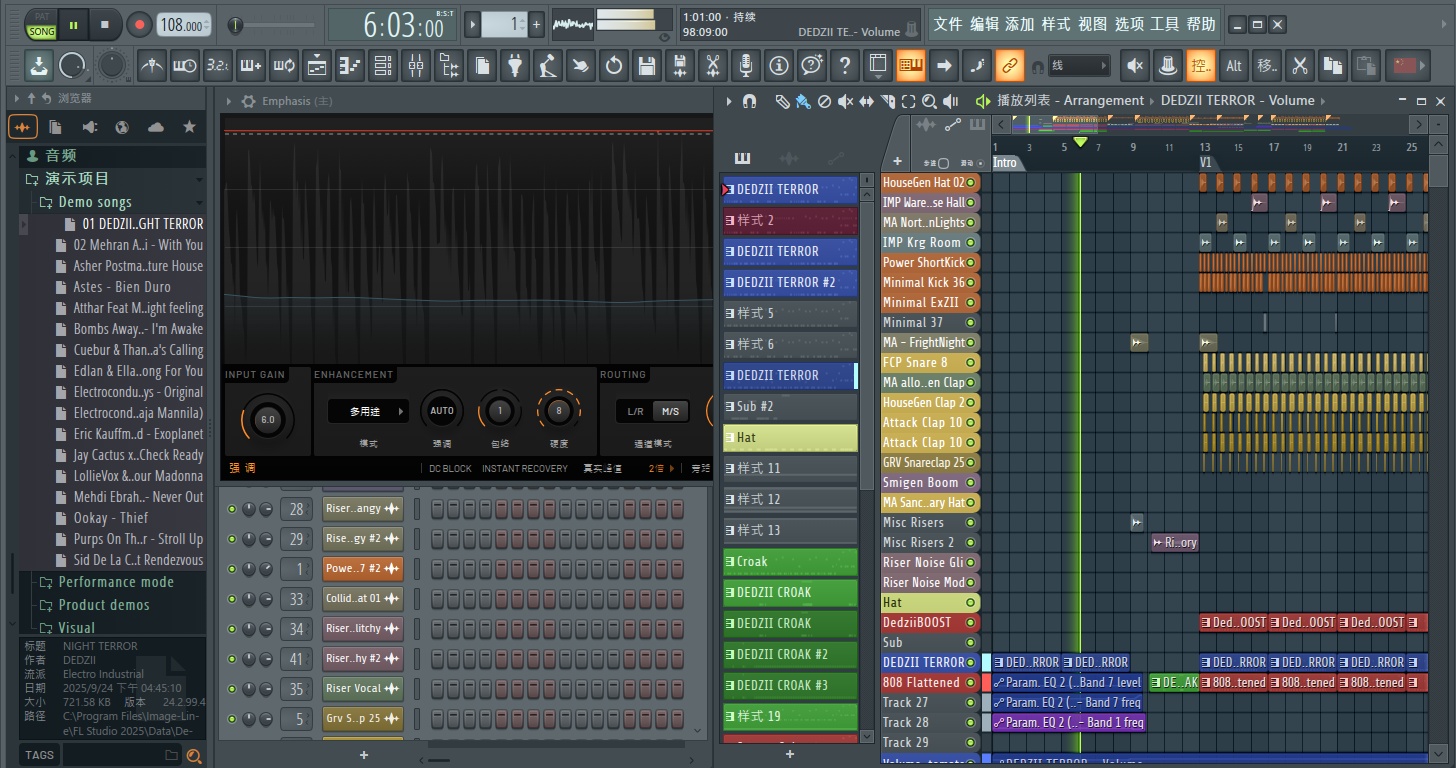Screen dimensions: 1456x768
Task: Click the microphone recording icon
Action: (746, 66)
